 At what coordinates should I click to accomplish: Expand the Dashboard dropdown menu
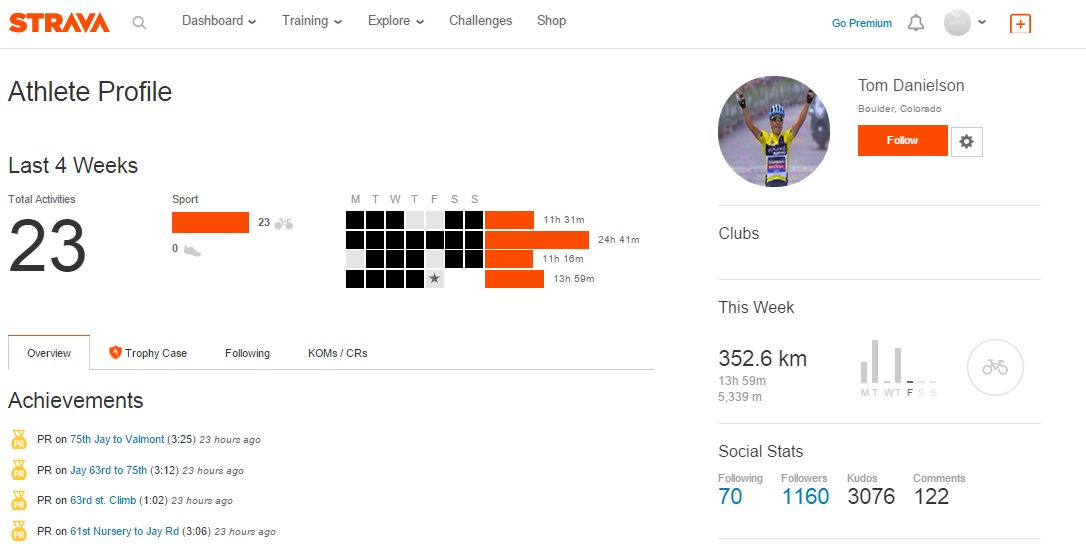pyautogui.click(x=218, y=21)
